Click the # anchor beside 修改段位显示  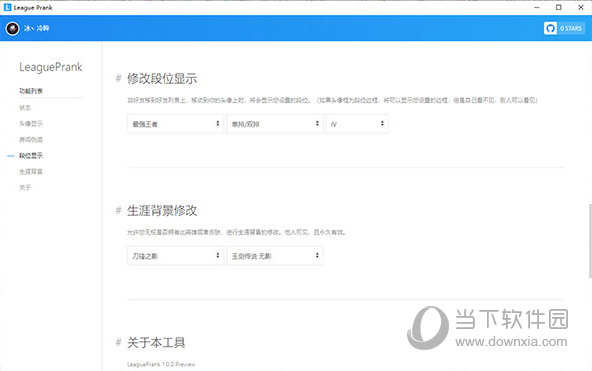click(x=118, y=79)
